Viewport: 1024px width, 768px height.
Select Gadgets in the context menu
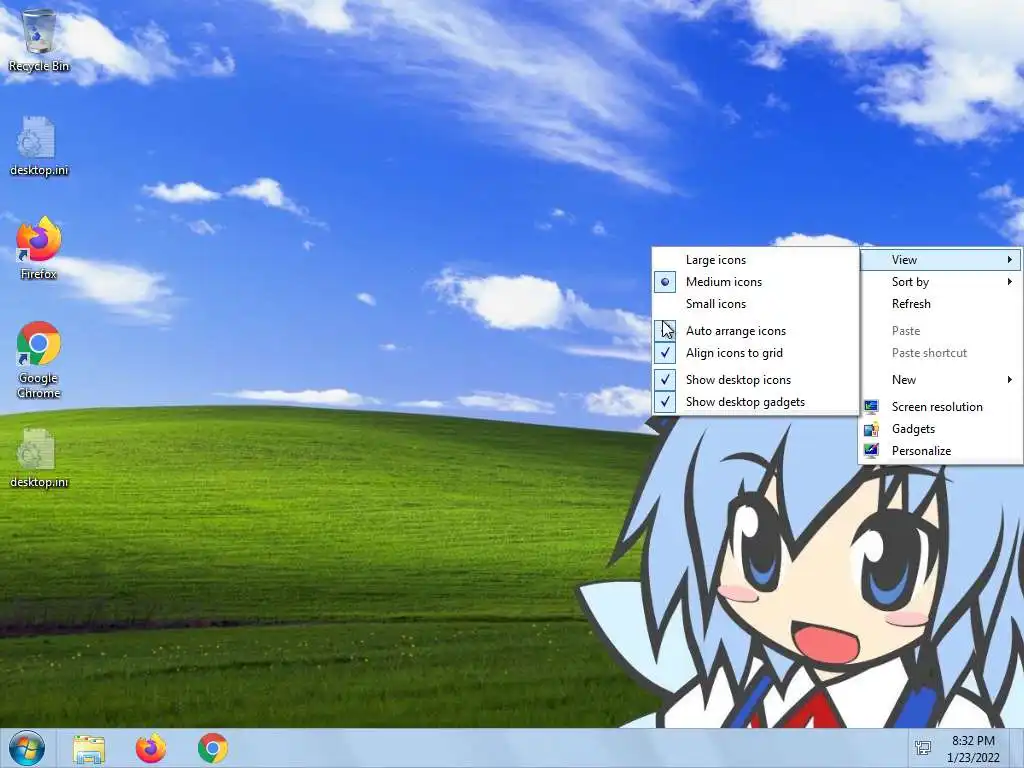tap(940, 429)
